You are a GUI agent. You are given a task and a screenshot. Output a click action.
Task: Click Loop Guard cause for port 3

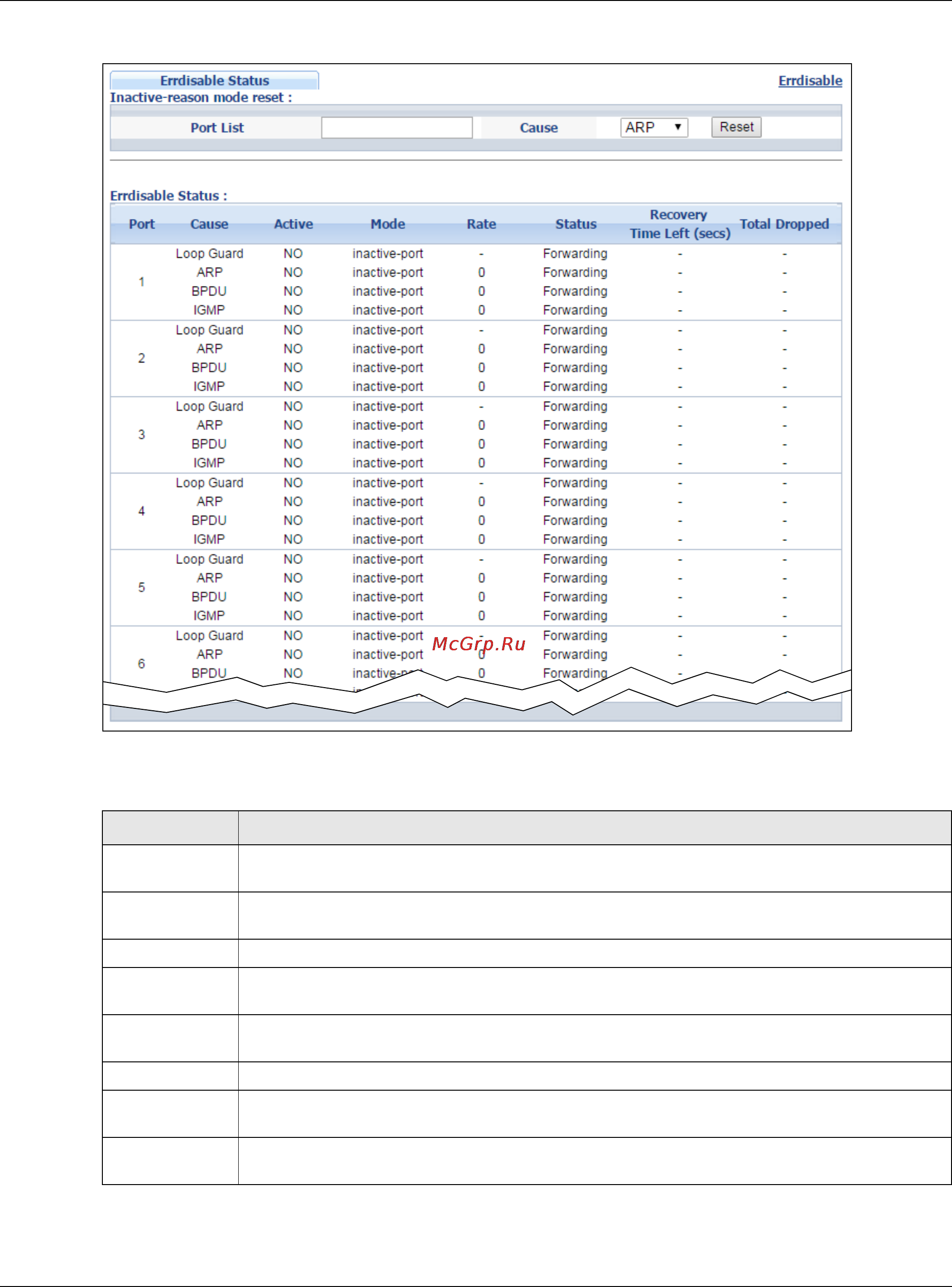click(209, 406)
